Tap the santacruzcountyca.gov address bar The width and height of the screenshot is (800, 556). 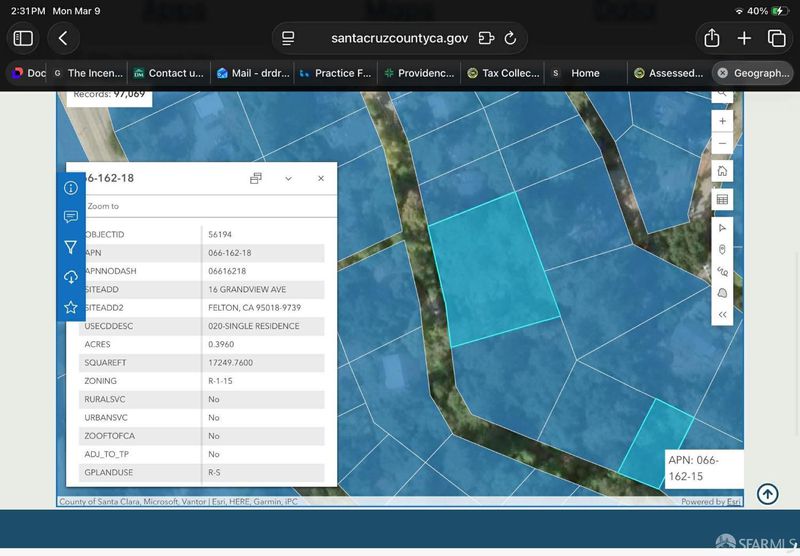click(x=400, y=38)
